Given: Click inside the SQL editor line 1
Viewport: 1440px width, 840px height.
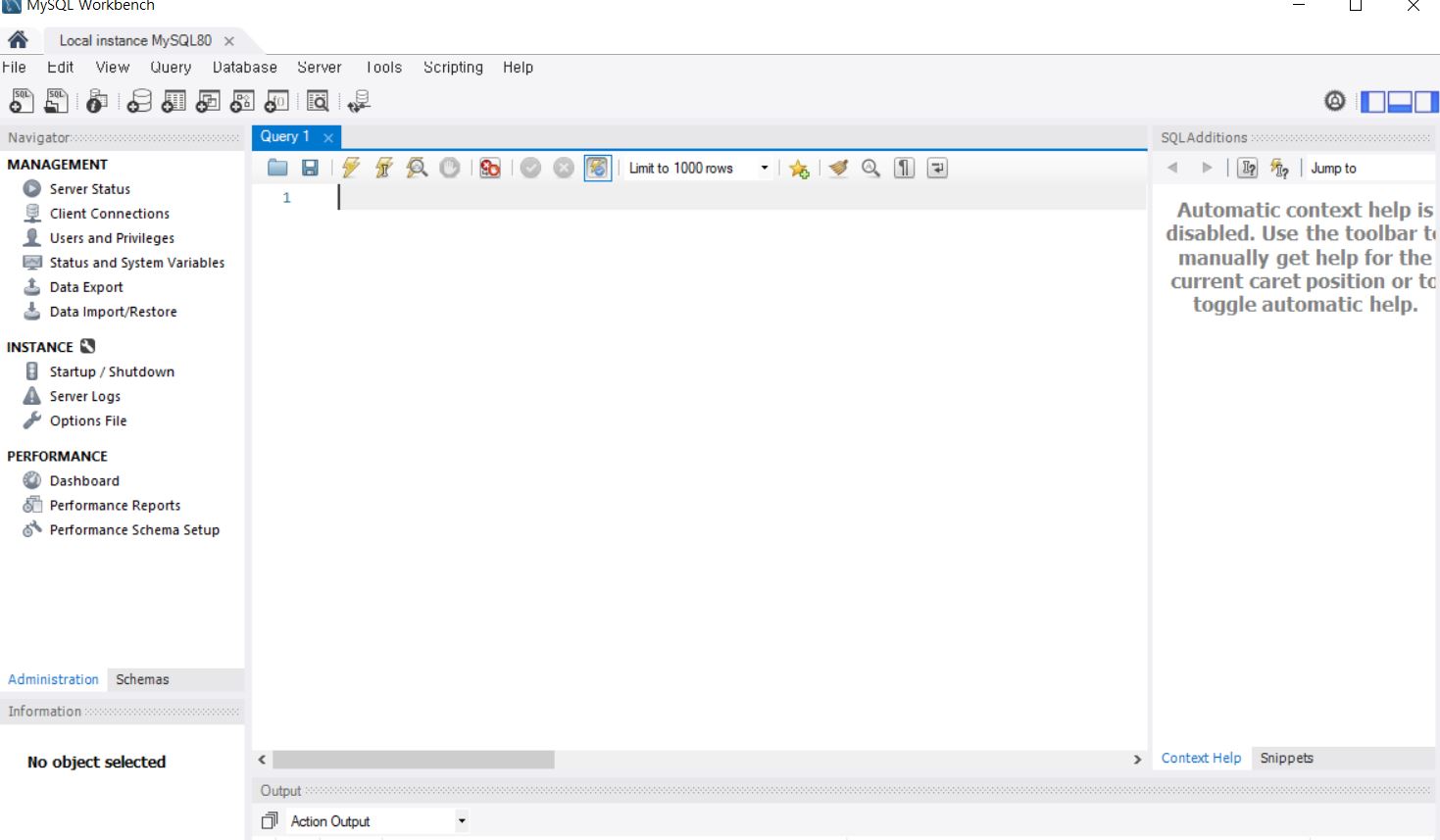Looking at the screenshot, I should (x=742, y=198).
